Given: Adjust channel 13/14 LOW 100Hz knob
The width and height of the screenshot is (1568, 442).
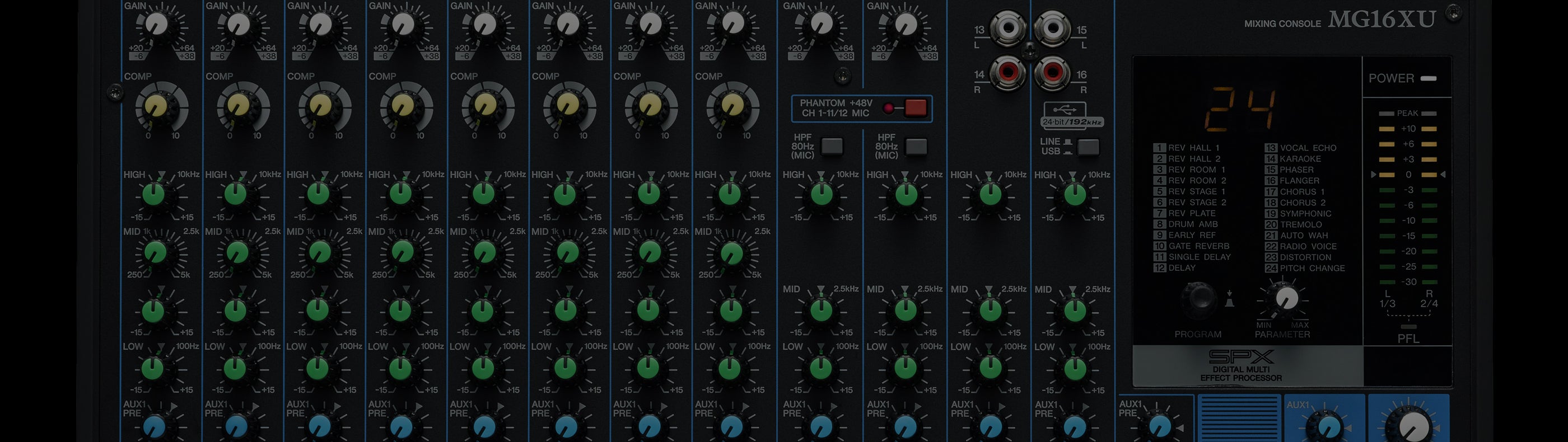Looking at the screenshot, I should coord(990,368).
